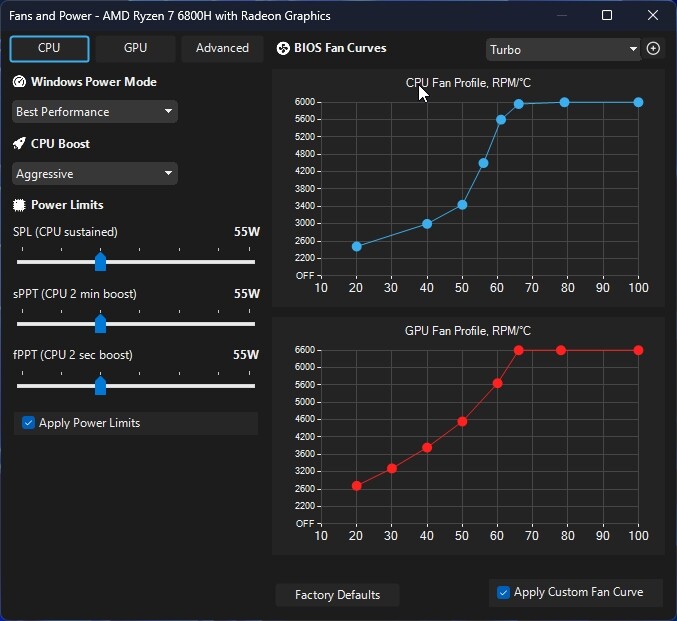Click the Windows Power Mode gauge icon

pos(19,82)
